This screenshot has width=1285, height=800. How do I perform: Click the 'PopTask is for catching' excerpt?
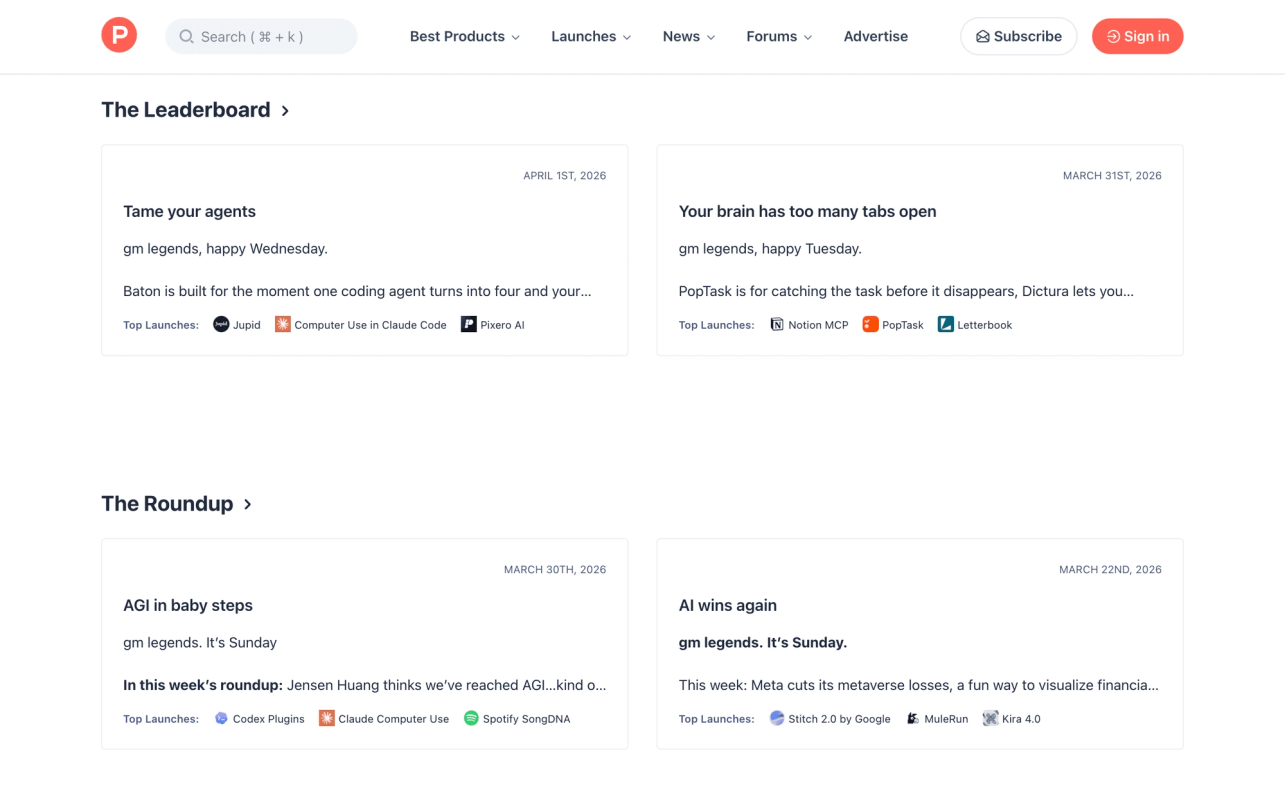[x=906, y=291]
